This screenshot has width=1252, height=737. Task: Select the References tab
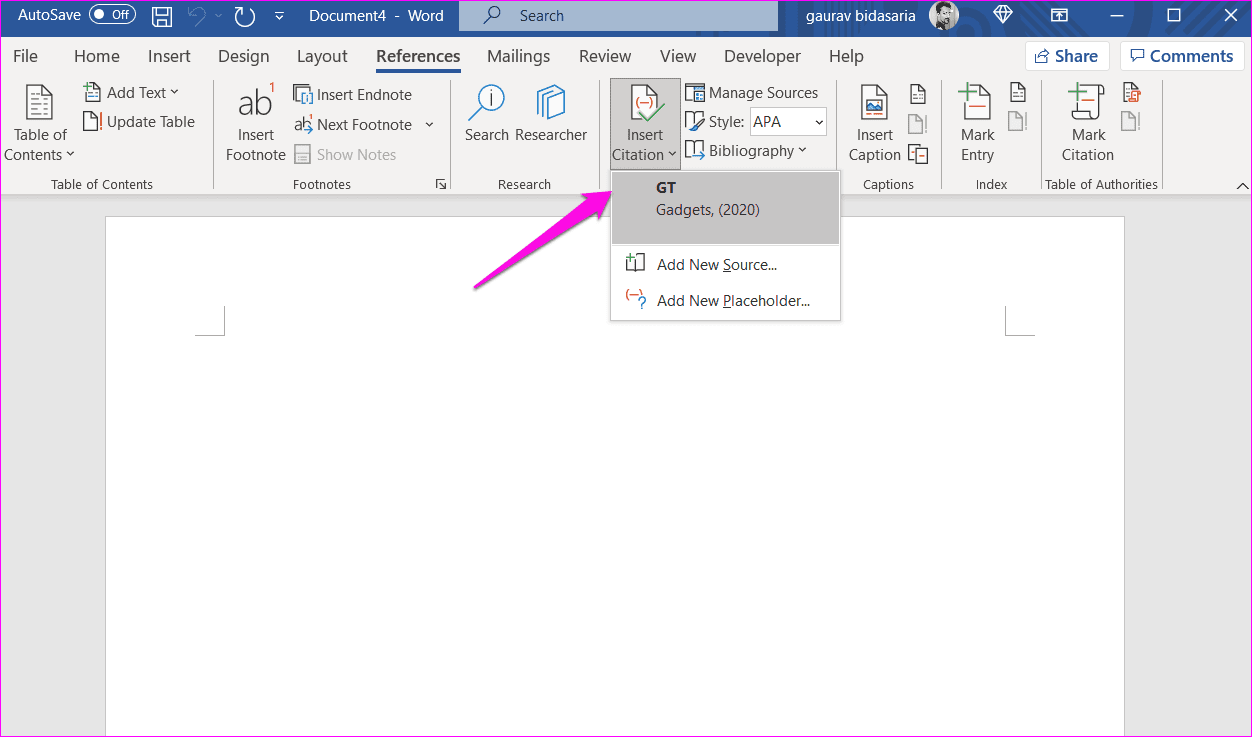point(418,56)
